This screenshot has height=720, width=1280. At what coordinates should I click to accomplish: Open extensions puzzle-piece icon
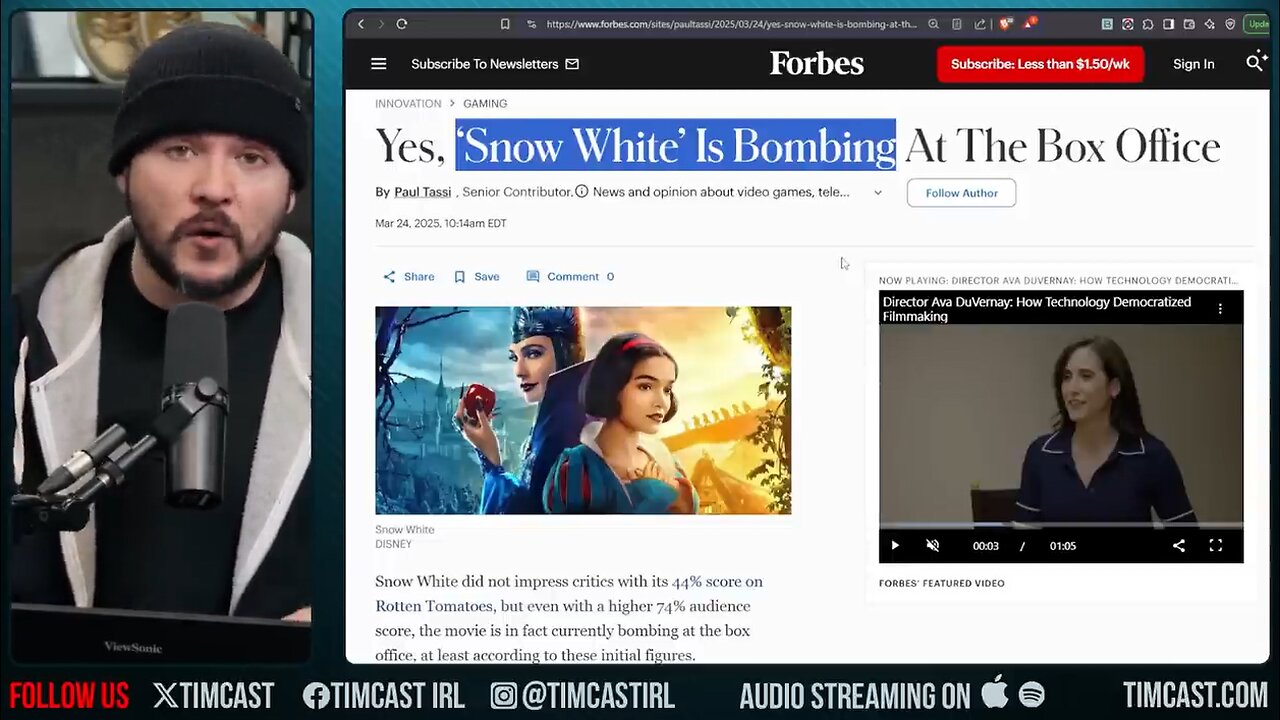pyautogui.click(x=1148, y=24)
